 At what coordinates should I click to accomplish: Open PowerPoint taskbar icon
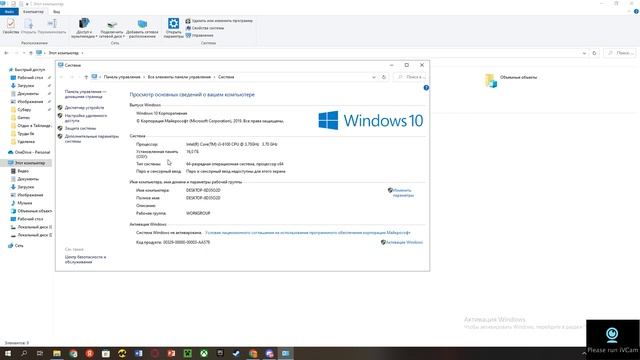coord(171,353)
